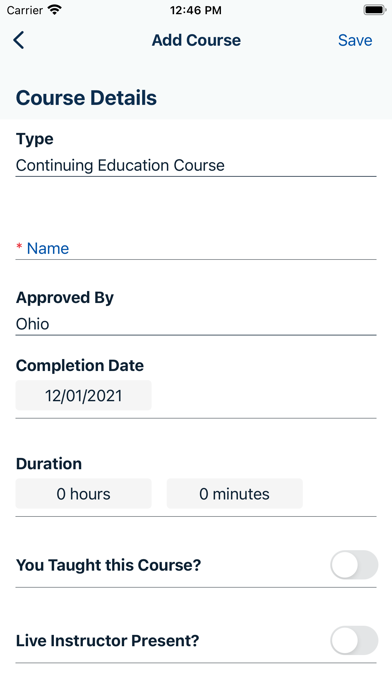Open the Approved By field showing Ohio
392x696 pixels.
(196, 324)
